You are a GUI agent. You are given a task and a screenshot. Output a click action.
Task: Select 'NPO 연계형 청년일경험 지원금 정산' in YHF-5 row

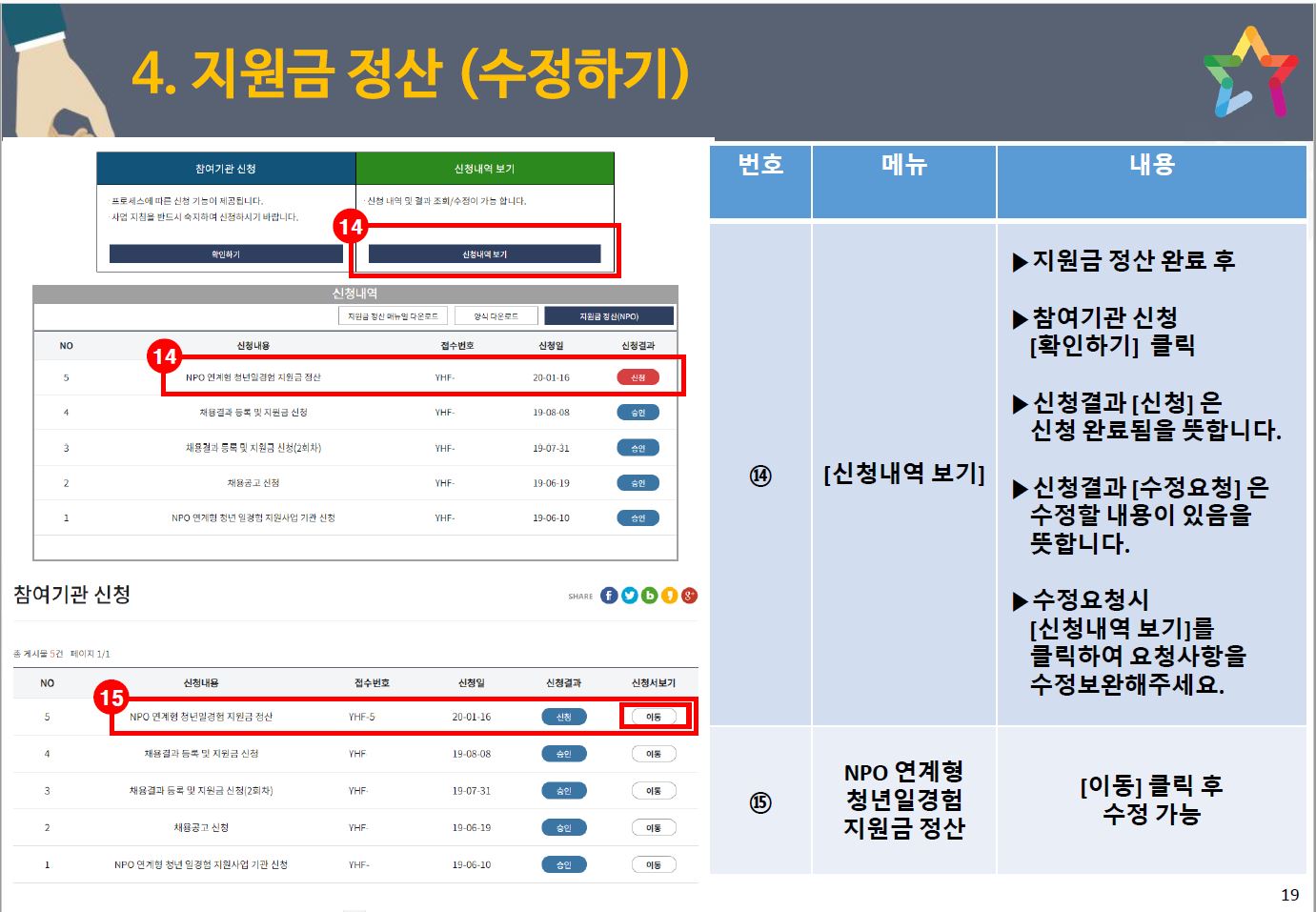pyautogui.click(x=201, y=717)
